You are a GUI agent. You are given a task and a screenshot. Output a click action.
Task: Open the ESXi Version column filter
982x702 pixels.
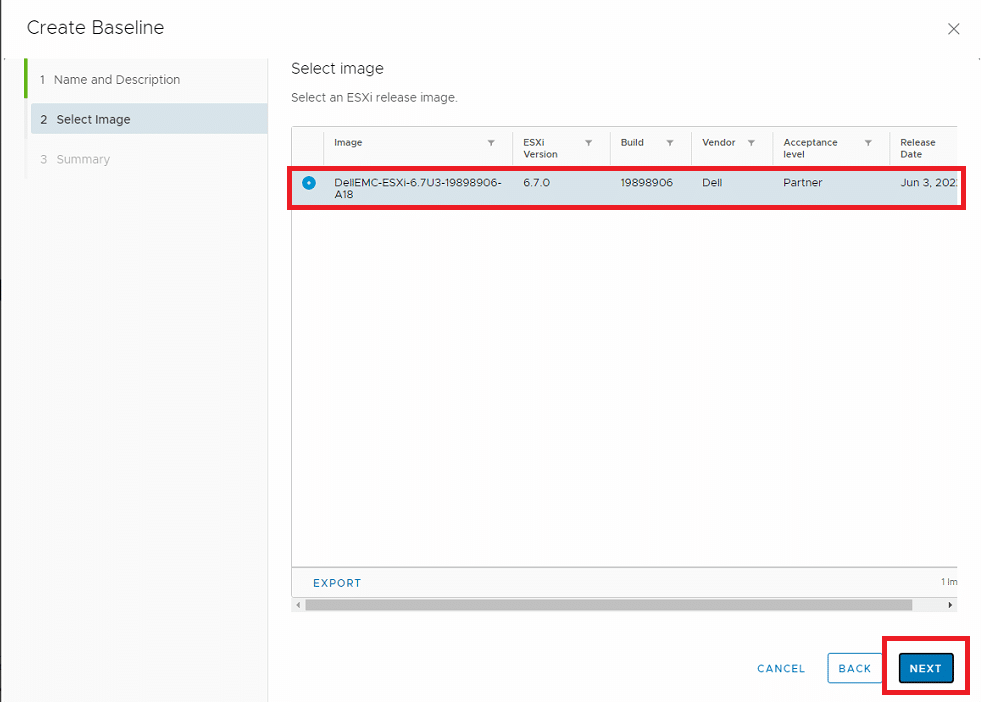pos(589,143)
